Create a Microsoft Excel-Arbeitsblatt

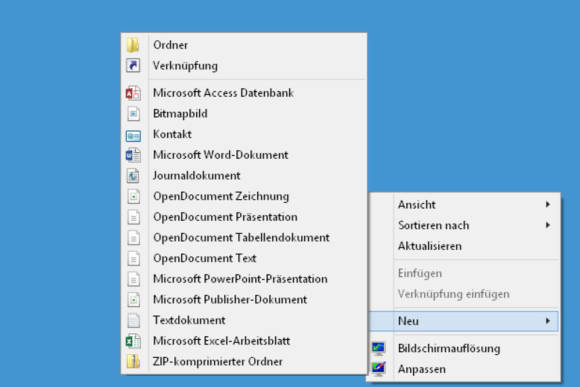tap(244, 341)
